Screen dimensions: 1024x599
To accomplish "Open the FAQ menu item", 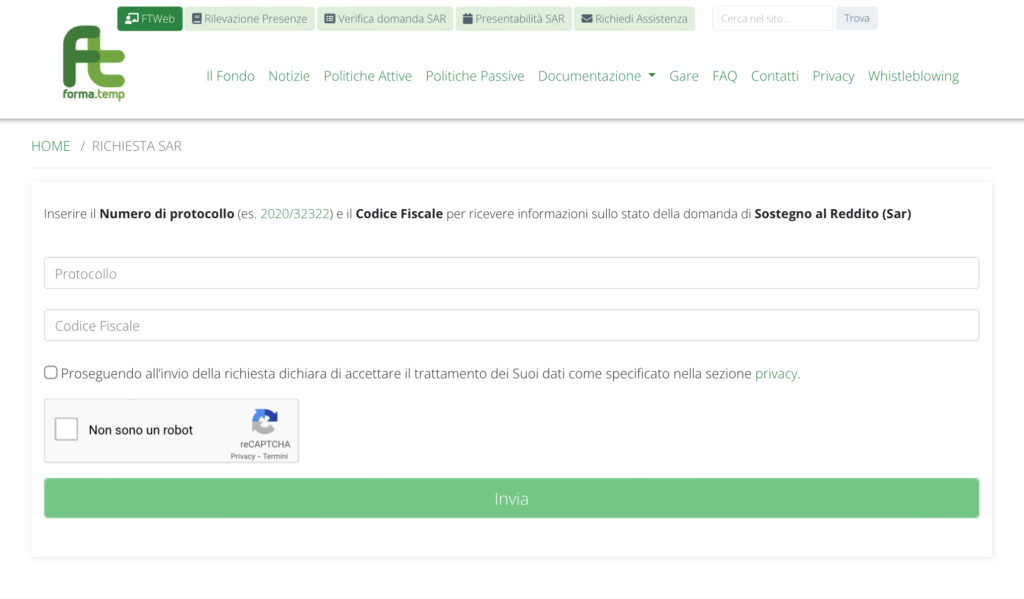I will (725, 76).
